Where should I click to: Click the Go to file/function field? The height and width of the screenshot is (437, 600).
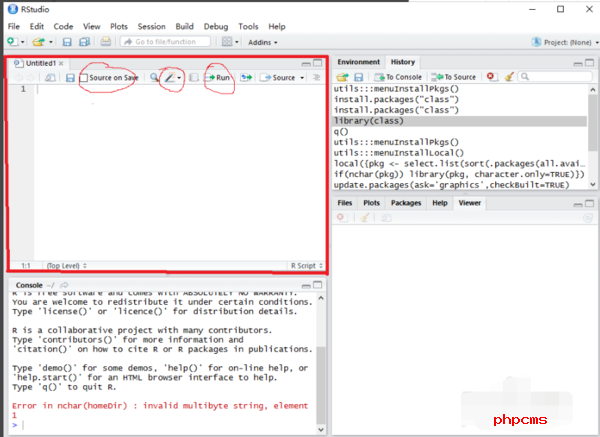pyautogui.click(x=165, y=42)
